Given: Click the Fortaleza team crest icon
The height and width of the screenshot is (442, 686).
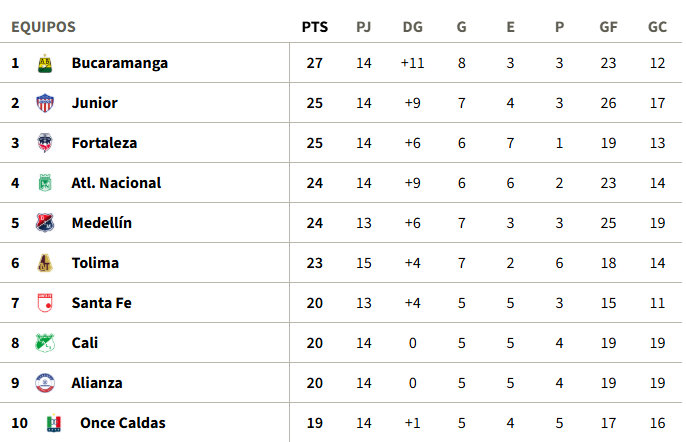Looking at the screenshot, I should point(44,143).
